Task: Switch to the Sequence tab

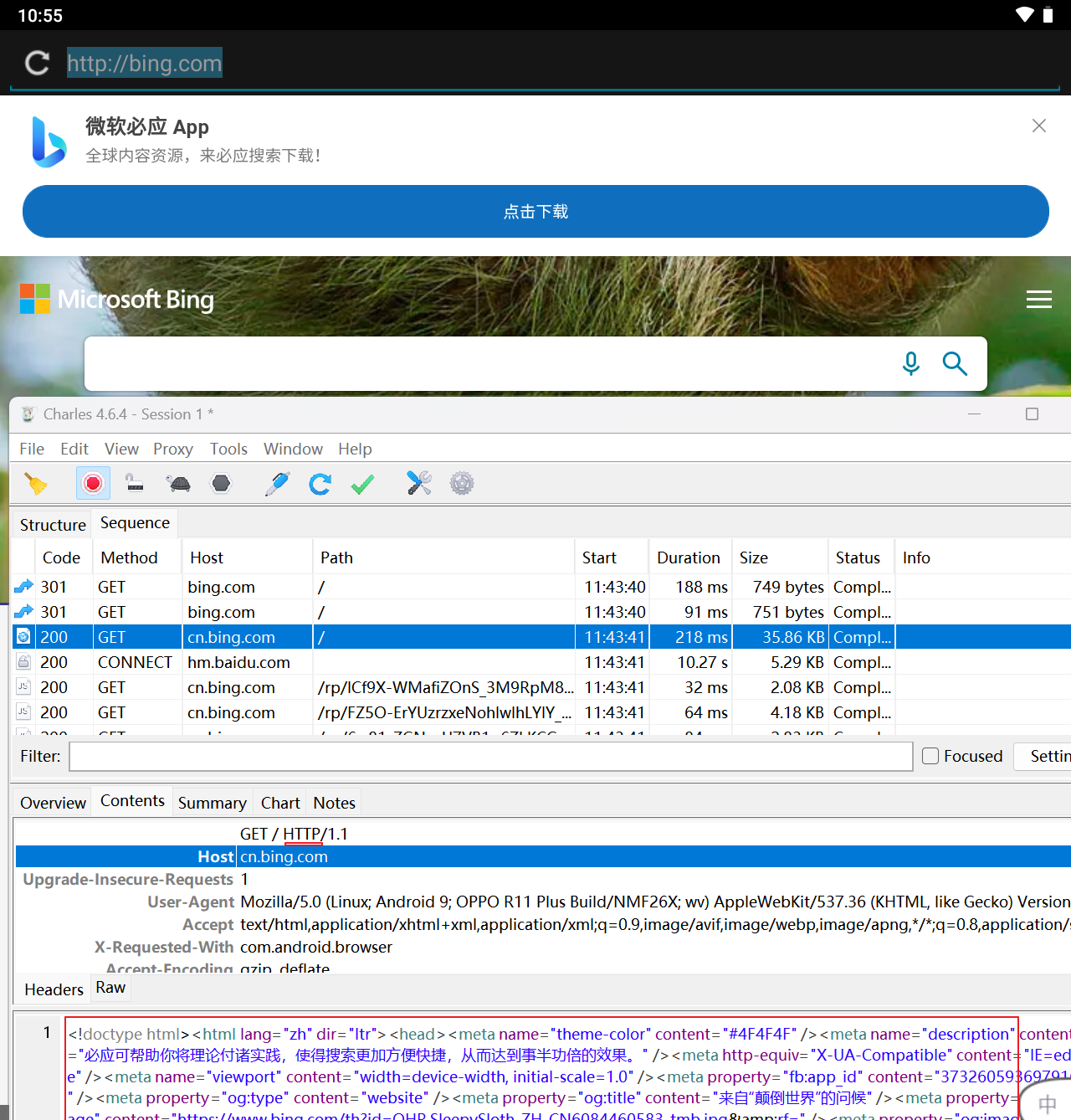Action: [135, 523]
